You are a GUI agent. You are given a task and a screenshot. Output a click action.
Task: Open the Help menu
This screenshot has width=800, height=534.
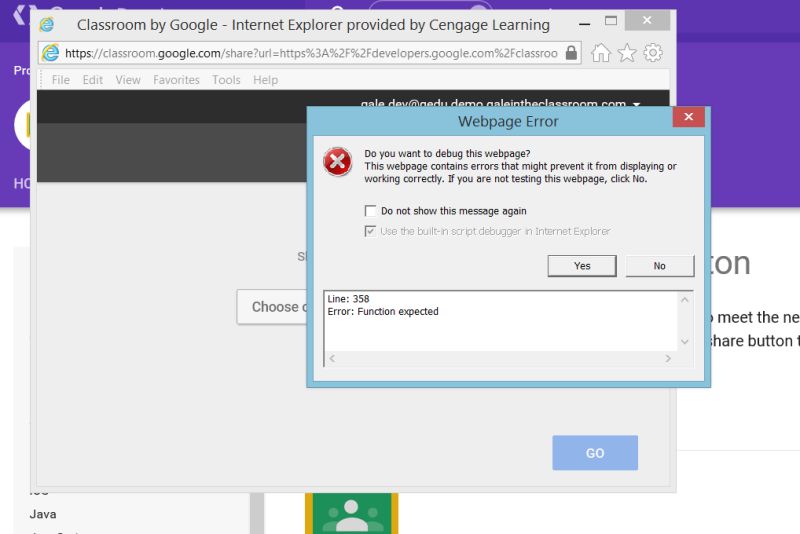point(265,80)
